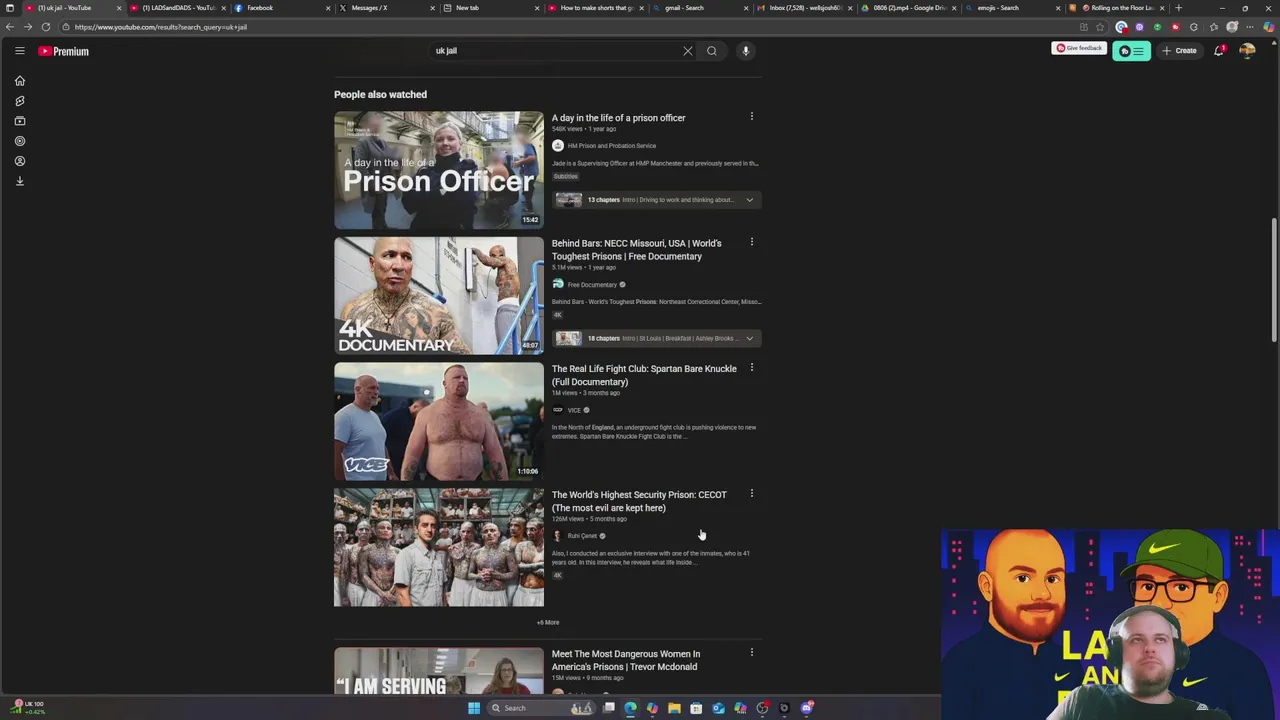
Task: Open title 'Behind Bars: NECC Missouri, USA'
Action: click(x=636, y=250)
